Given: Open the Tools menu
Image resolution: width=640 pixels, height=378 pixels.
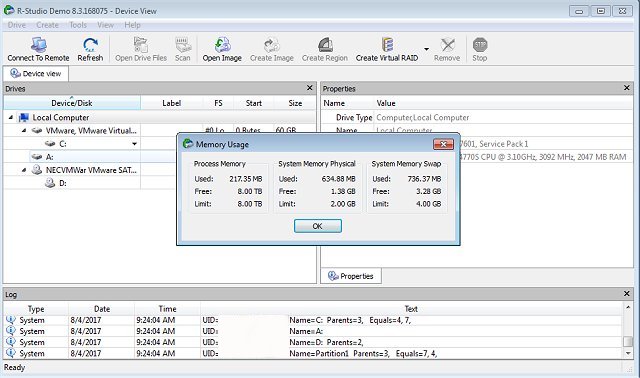Looking at the screenshot, I should click(x=78, y=25).
